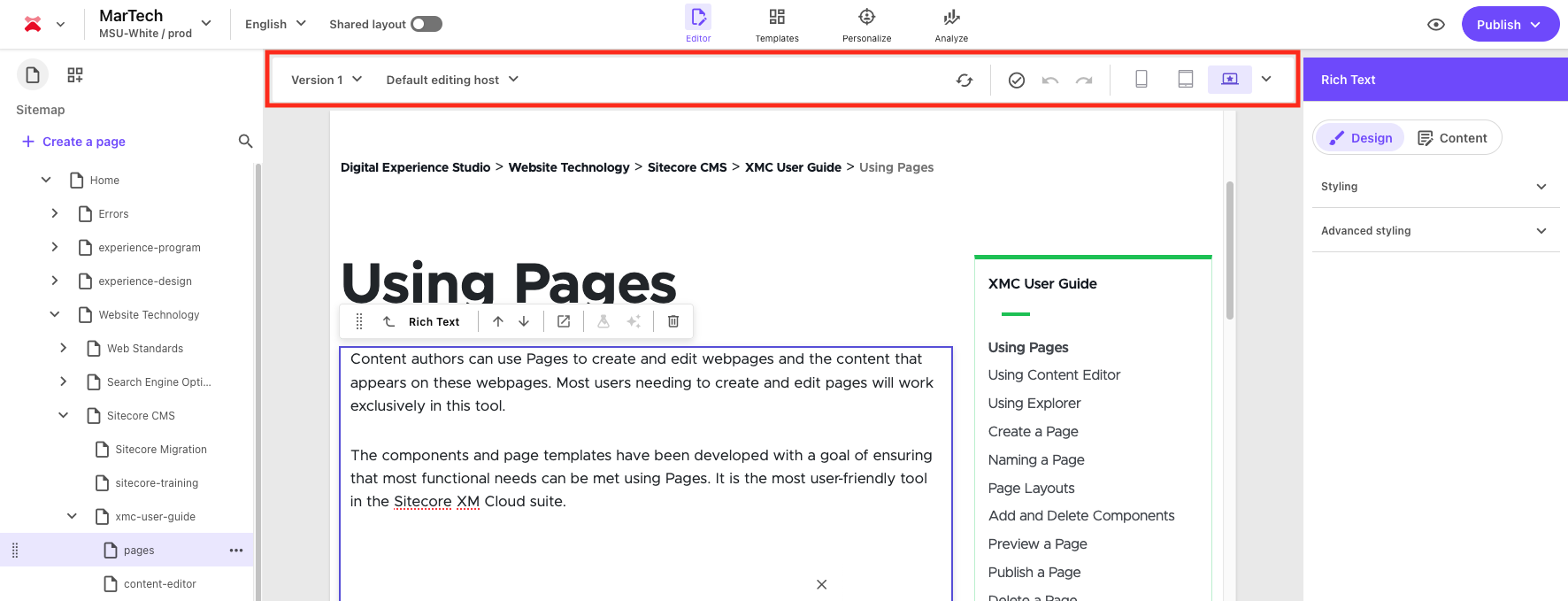
Task: Select the pages icon in left sidebar
Action: [x=33, y=75]
